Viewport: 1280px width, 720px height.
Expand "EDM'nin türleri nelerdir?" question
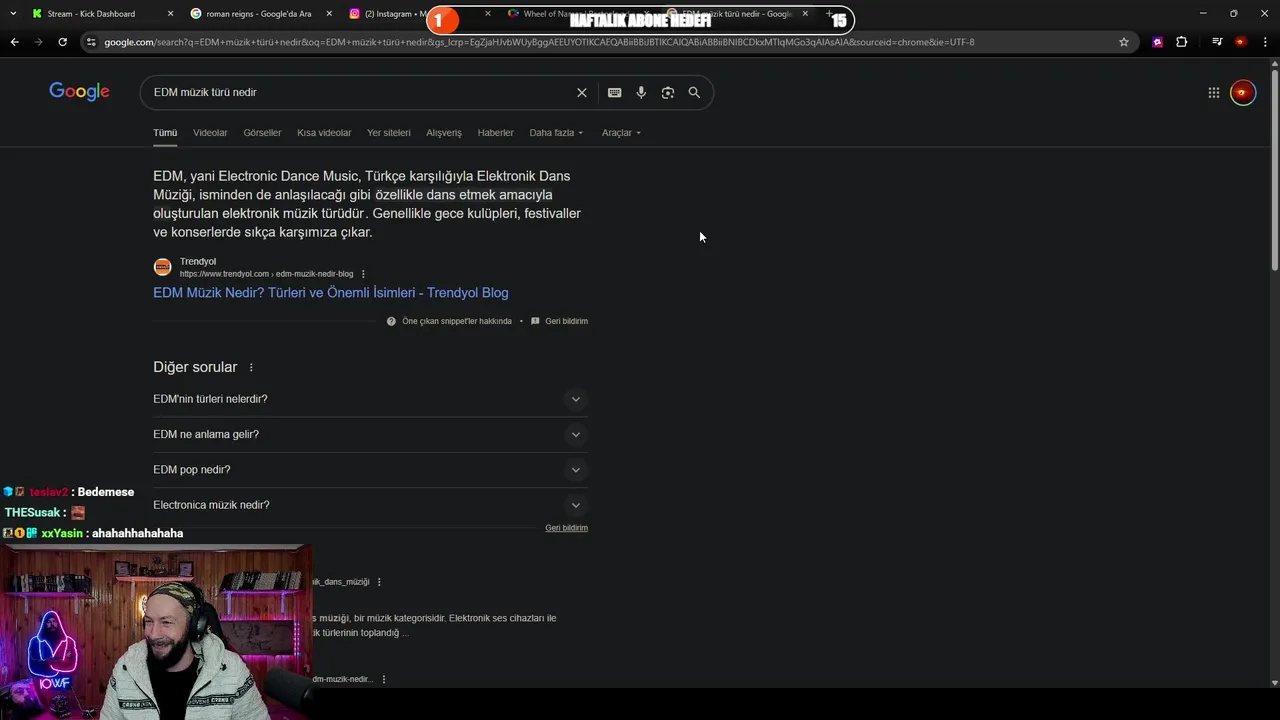click(370, 399)
